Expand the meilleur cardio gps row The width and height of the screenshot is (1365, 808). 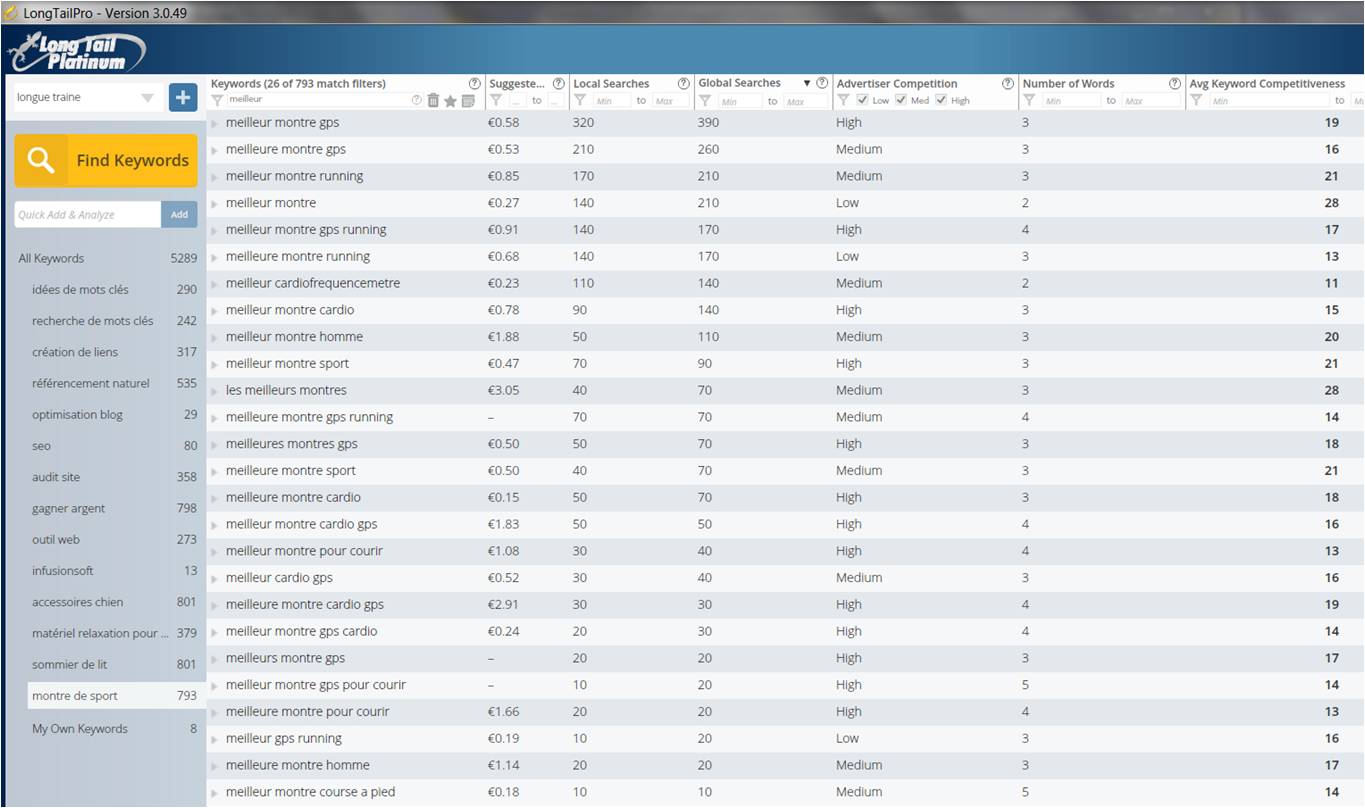(215, 578)
